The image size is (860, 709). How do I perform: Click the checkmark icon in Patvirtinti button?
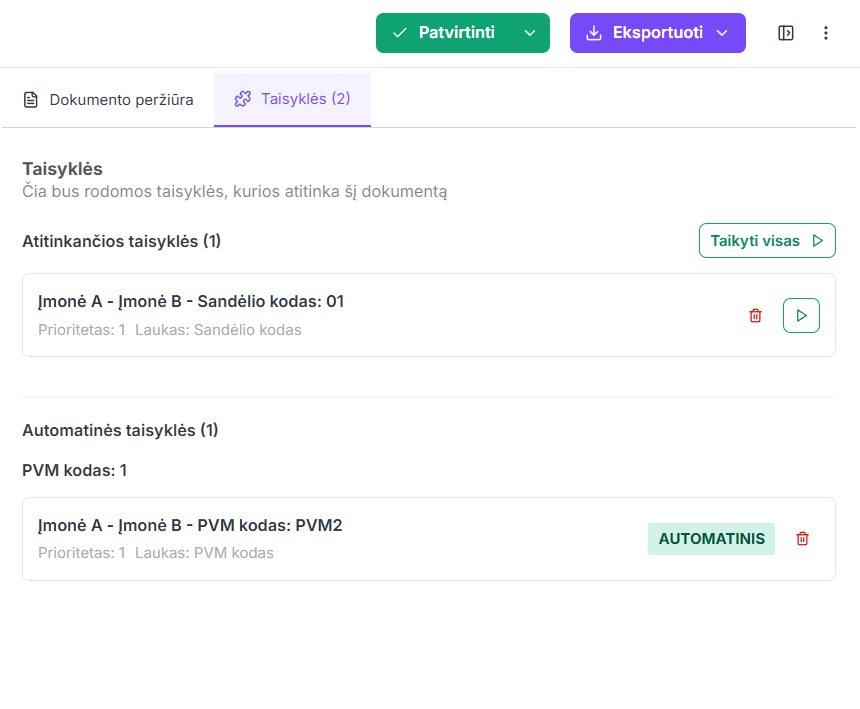point(400,33)
